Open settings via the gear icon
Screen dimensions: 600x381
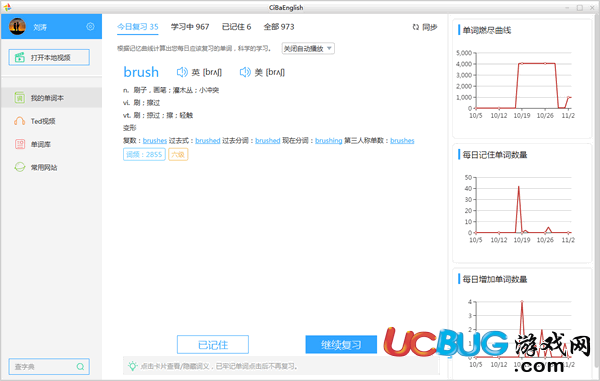point(90,26)
